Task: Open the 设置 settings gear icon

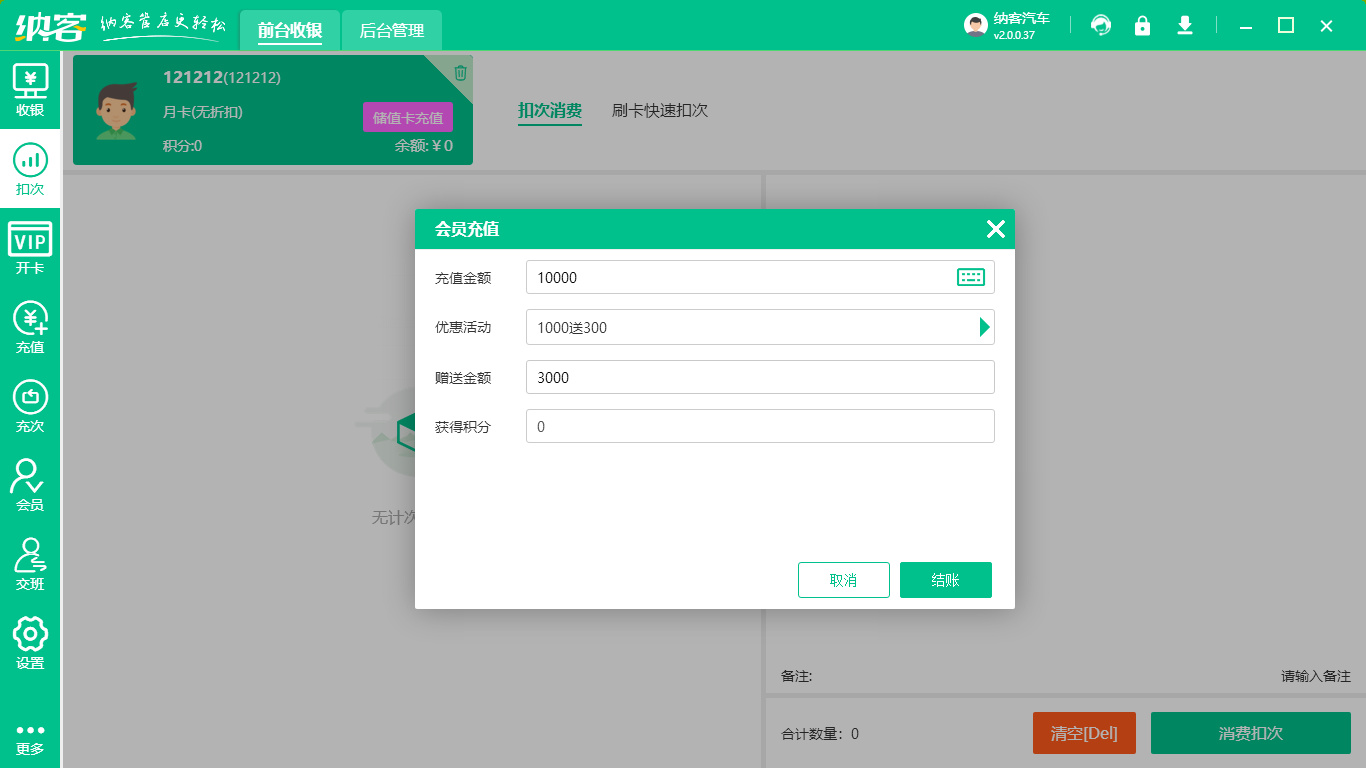Action: pyautogui.click(x=30, y=643)
